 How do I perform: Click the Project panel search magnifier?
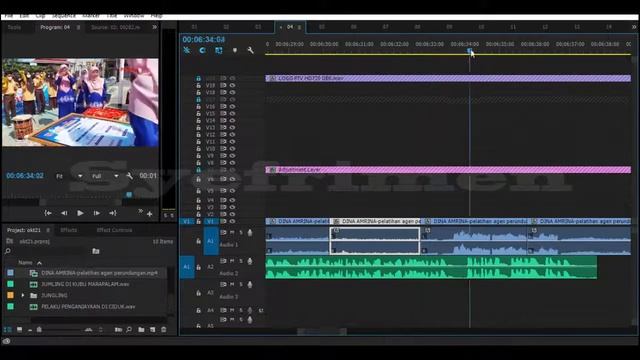(8, 251)
